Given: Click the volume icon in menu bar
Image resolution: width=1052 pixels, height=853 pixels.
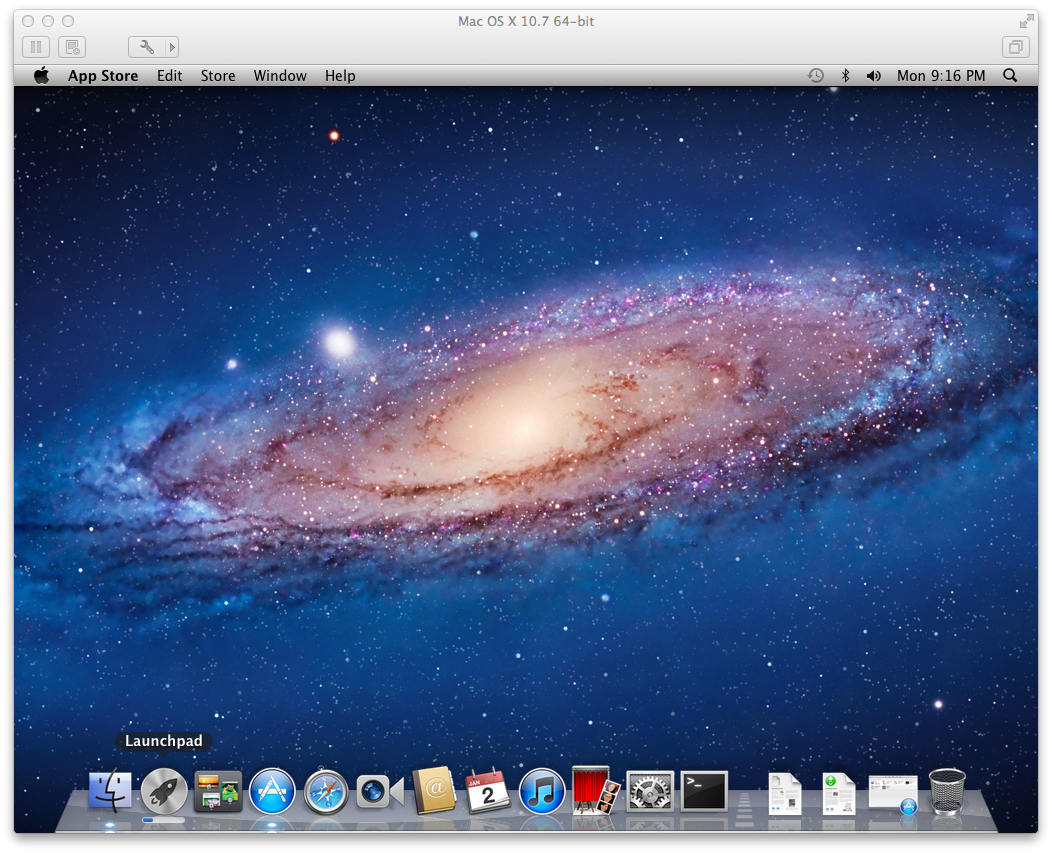Looking at the screenshot, I should pos(874,76).
